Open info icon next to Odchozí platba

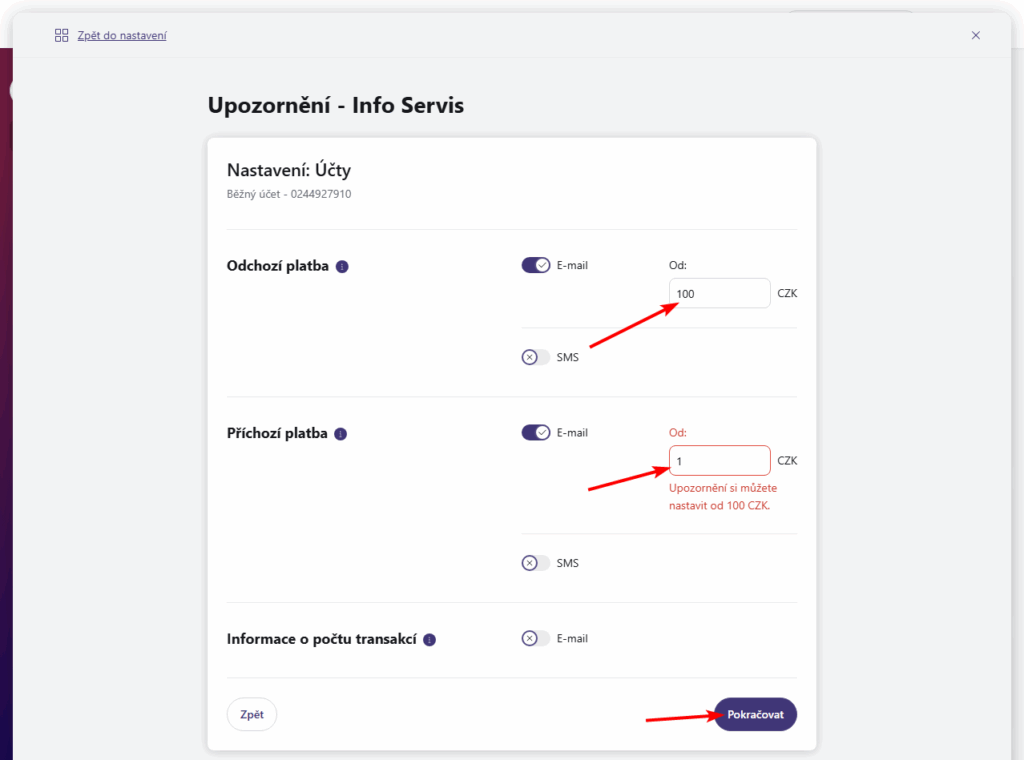pos(342,267)
